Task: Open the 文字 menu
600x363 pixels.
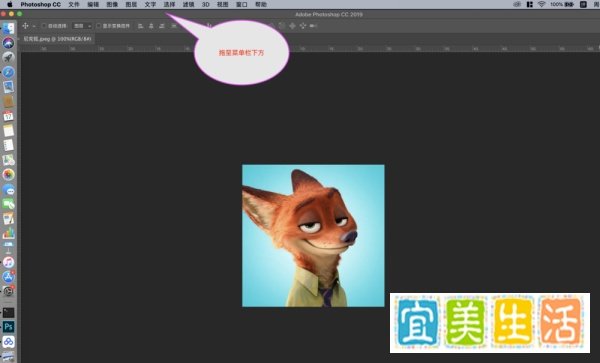Action: click(x=150, y=5)
